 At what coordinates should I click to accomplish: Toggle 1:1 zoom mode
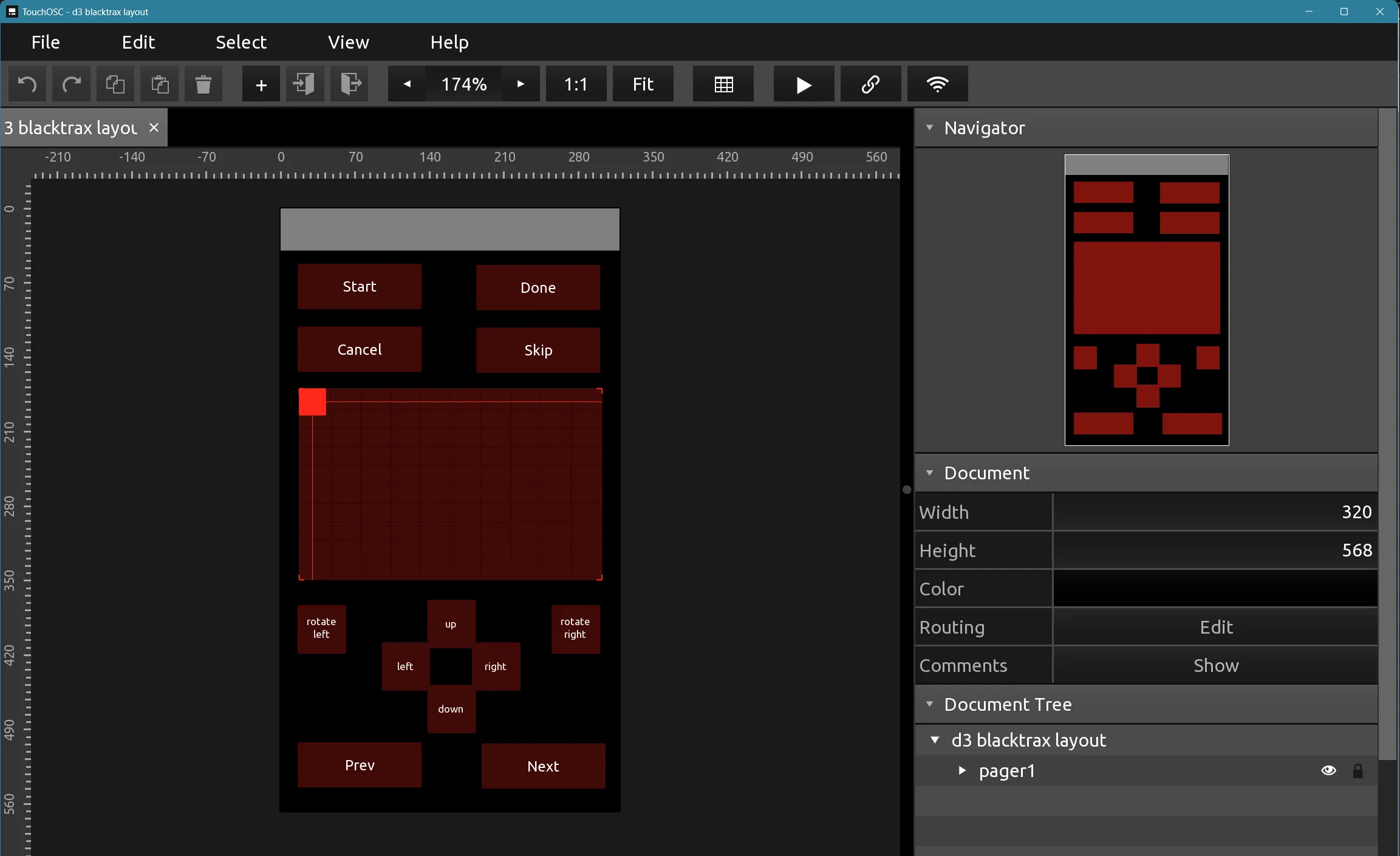click(575, 84)
